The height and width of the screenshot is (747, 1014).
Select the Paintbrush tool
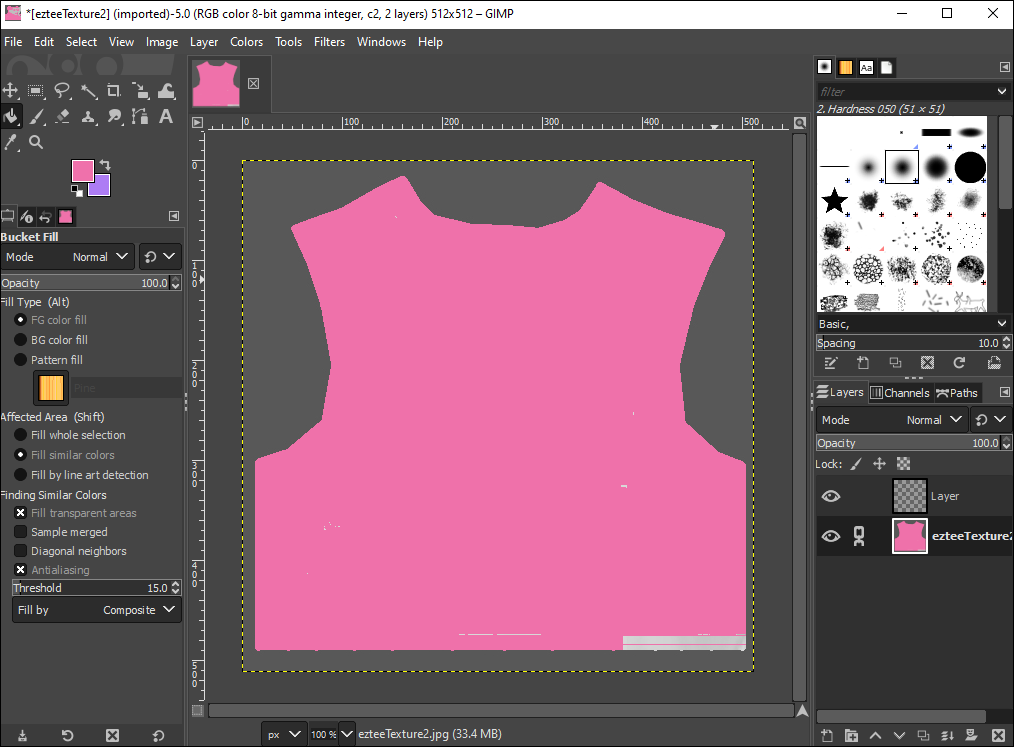tap(36, 117)
